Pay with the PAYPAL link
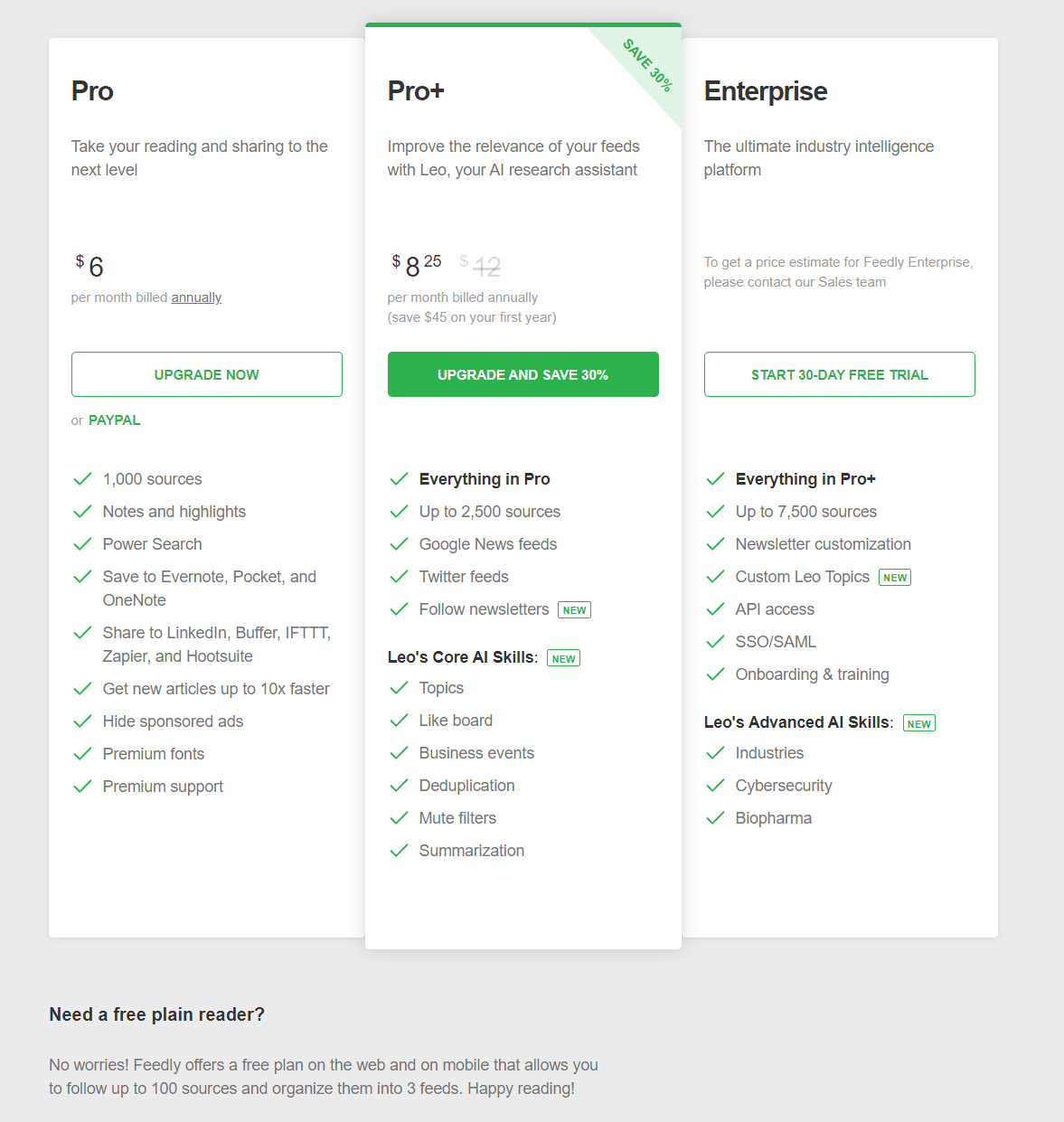 click(114, 420)
